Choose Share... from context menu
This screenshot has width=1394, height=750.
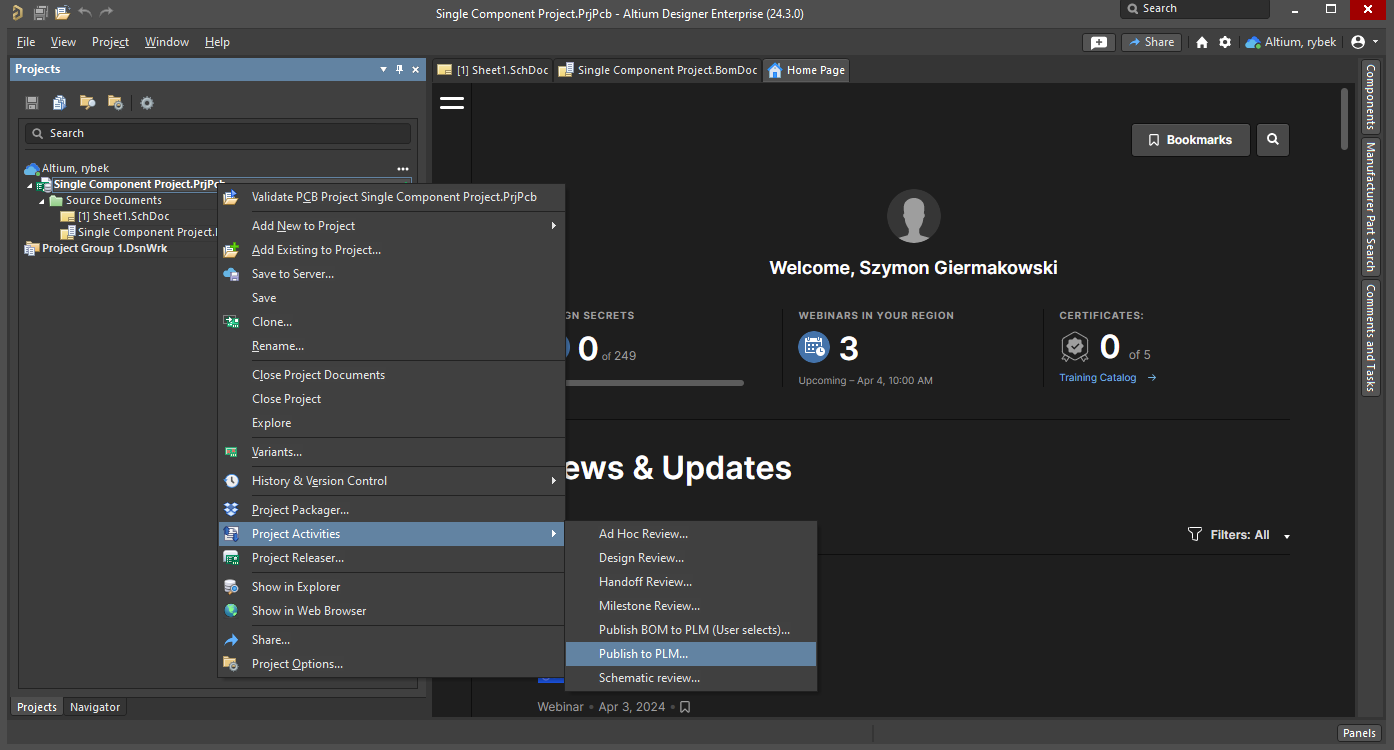tap(392, 640)
